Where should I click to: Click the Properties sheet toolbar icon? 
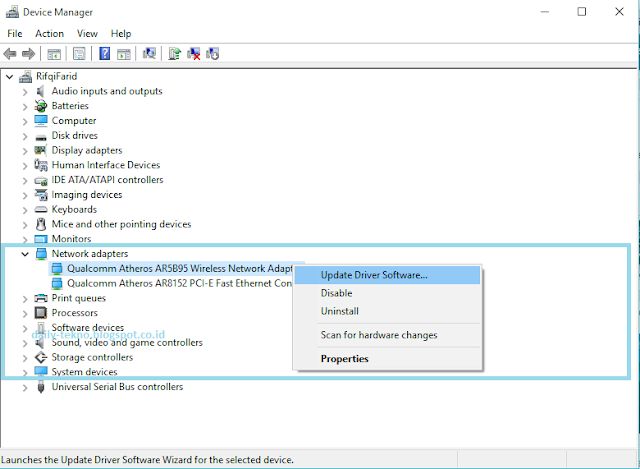(x=79, y=53)
